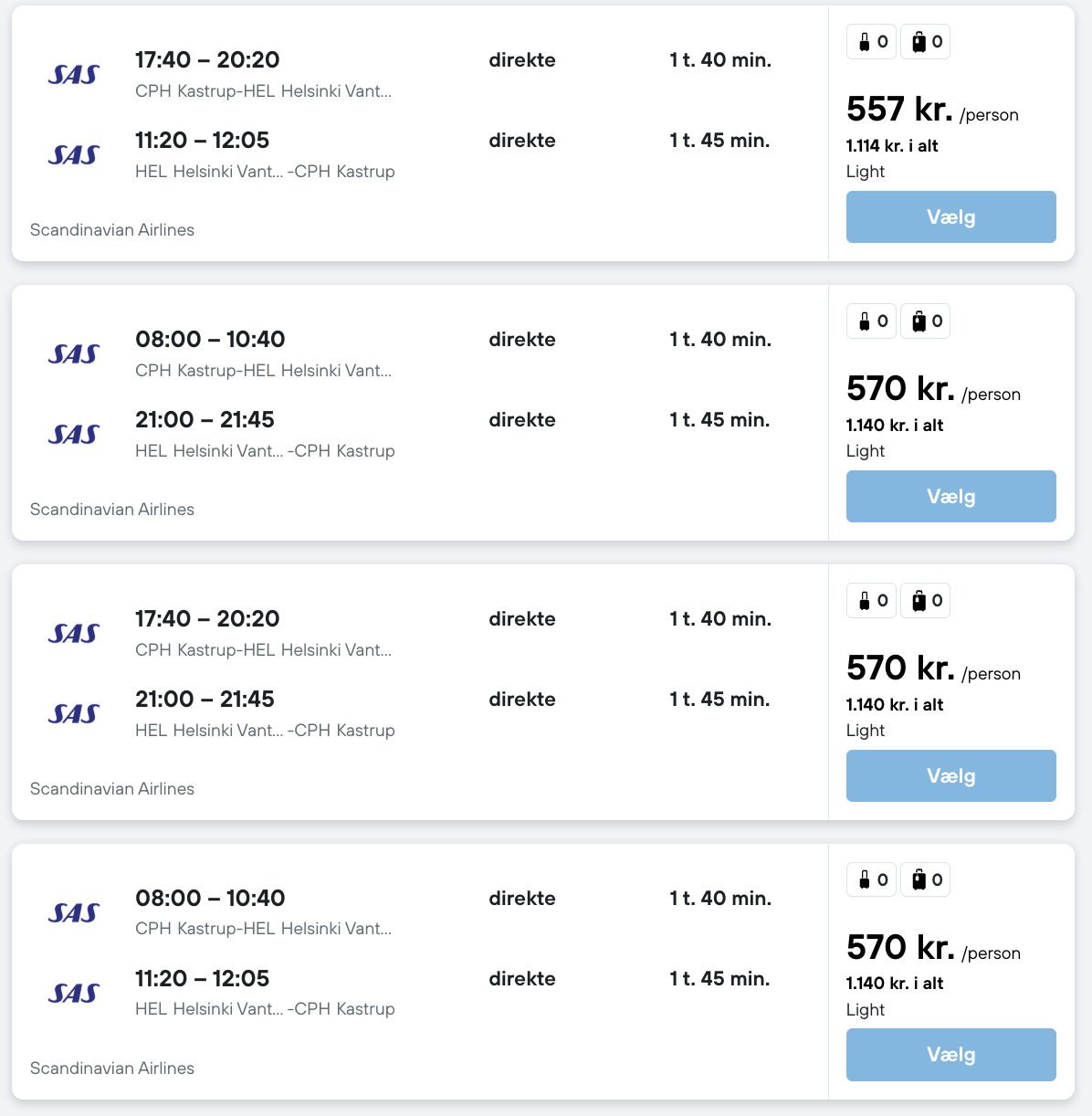Click checked bag icon for 17:40 outbound, 21:00 return
The height and width of the screenshot is (1116, 1092).
click(925, 601)
